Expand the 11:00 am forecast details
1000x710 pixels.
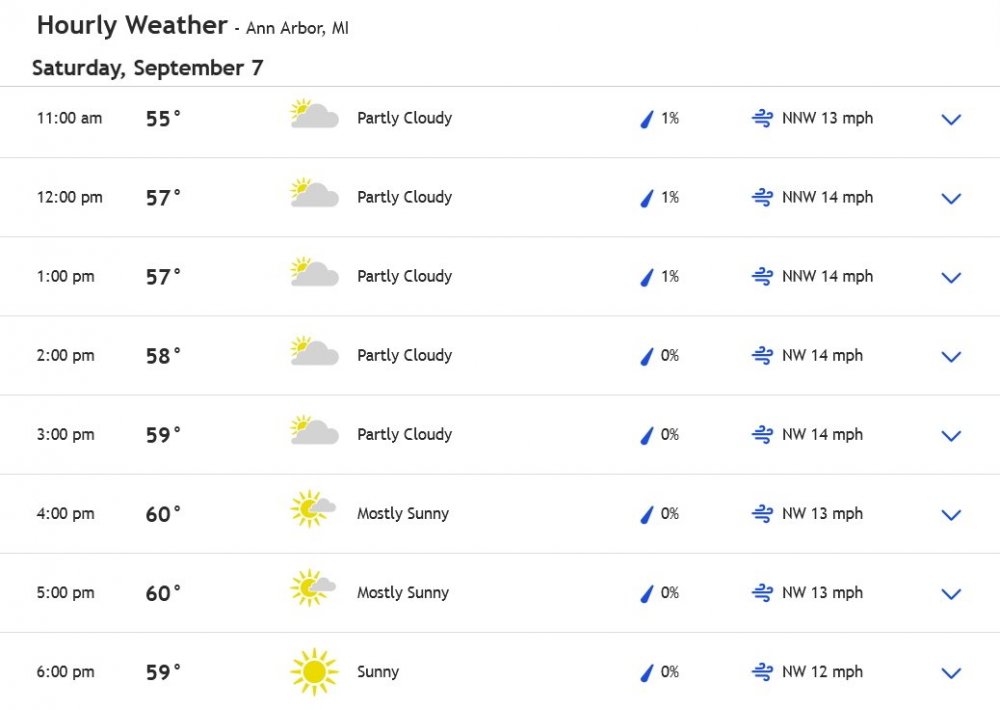[951, 119]
